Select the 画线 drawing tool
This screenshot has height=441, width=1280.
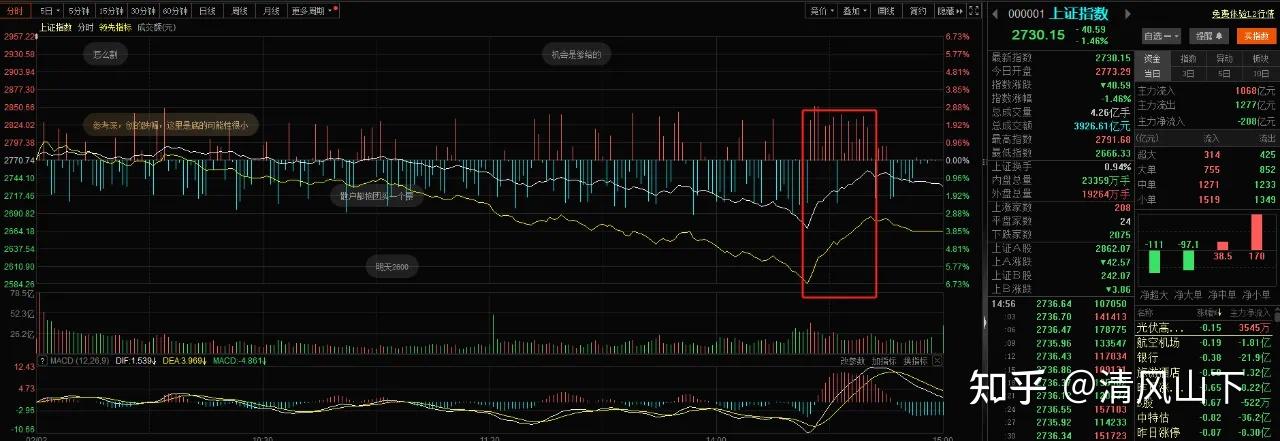point(885,11)
